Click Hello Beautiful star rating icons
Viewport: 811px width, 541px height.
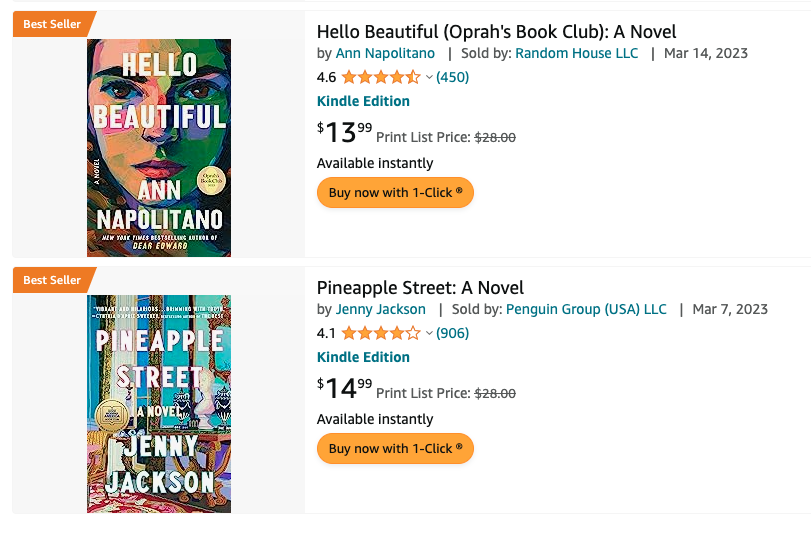click(x=381, y=77)
